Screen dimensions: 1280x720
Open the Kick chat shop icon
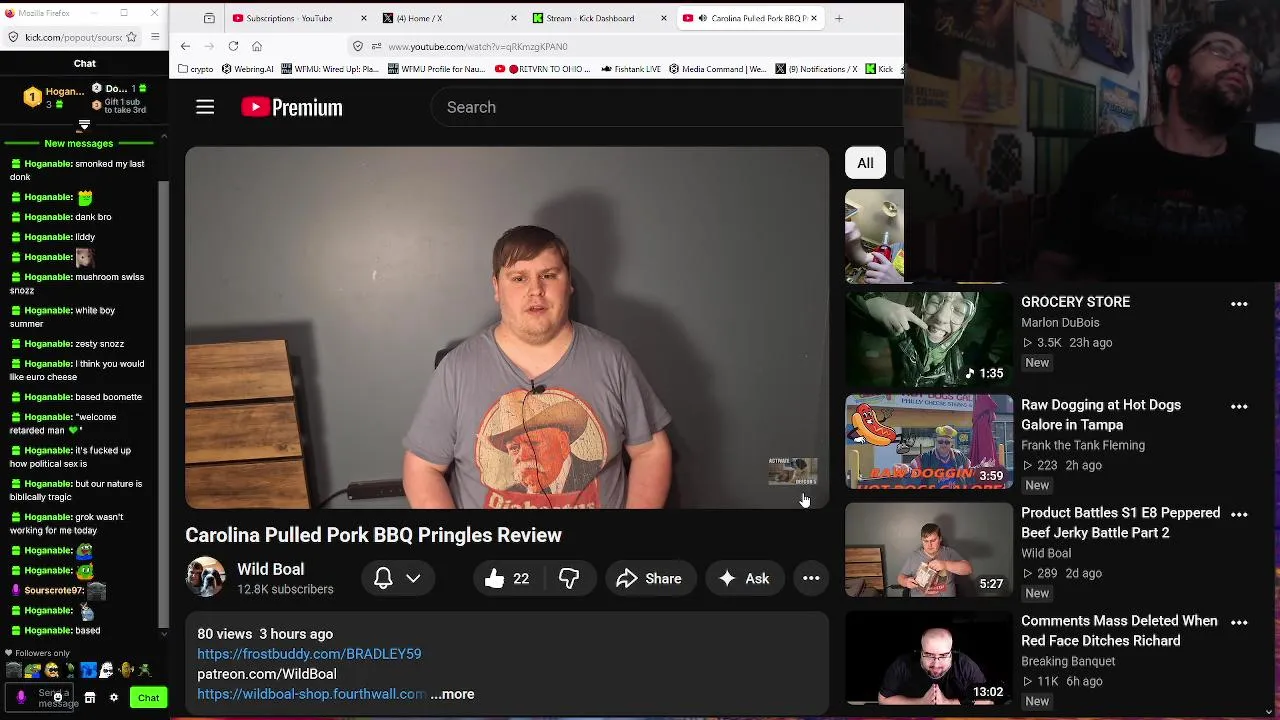[90, 698]
